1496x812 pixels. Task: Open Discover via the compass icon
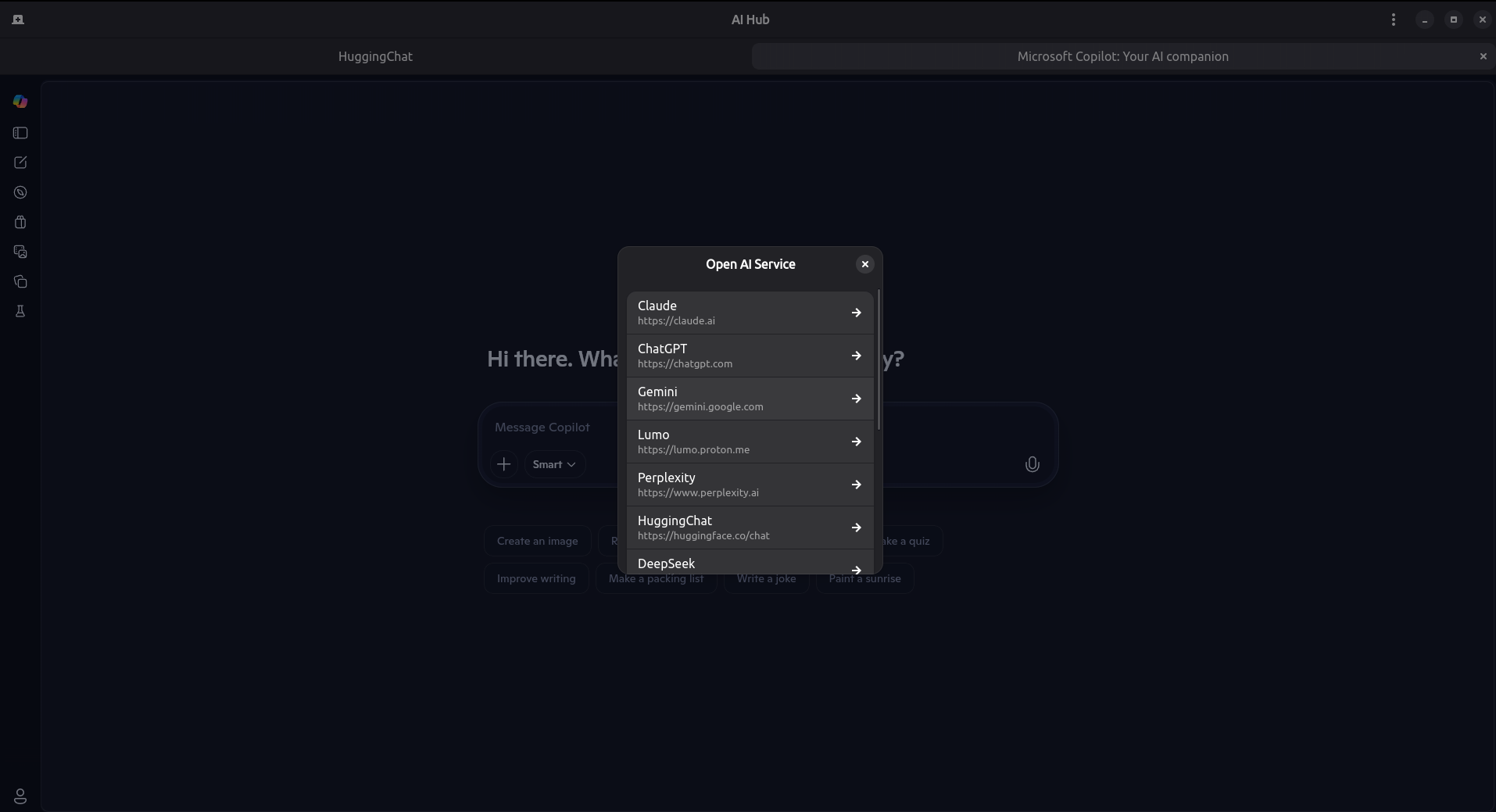pos(20,192)
